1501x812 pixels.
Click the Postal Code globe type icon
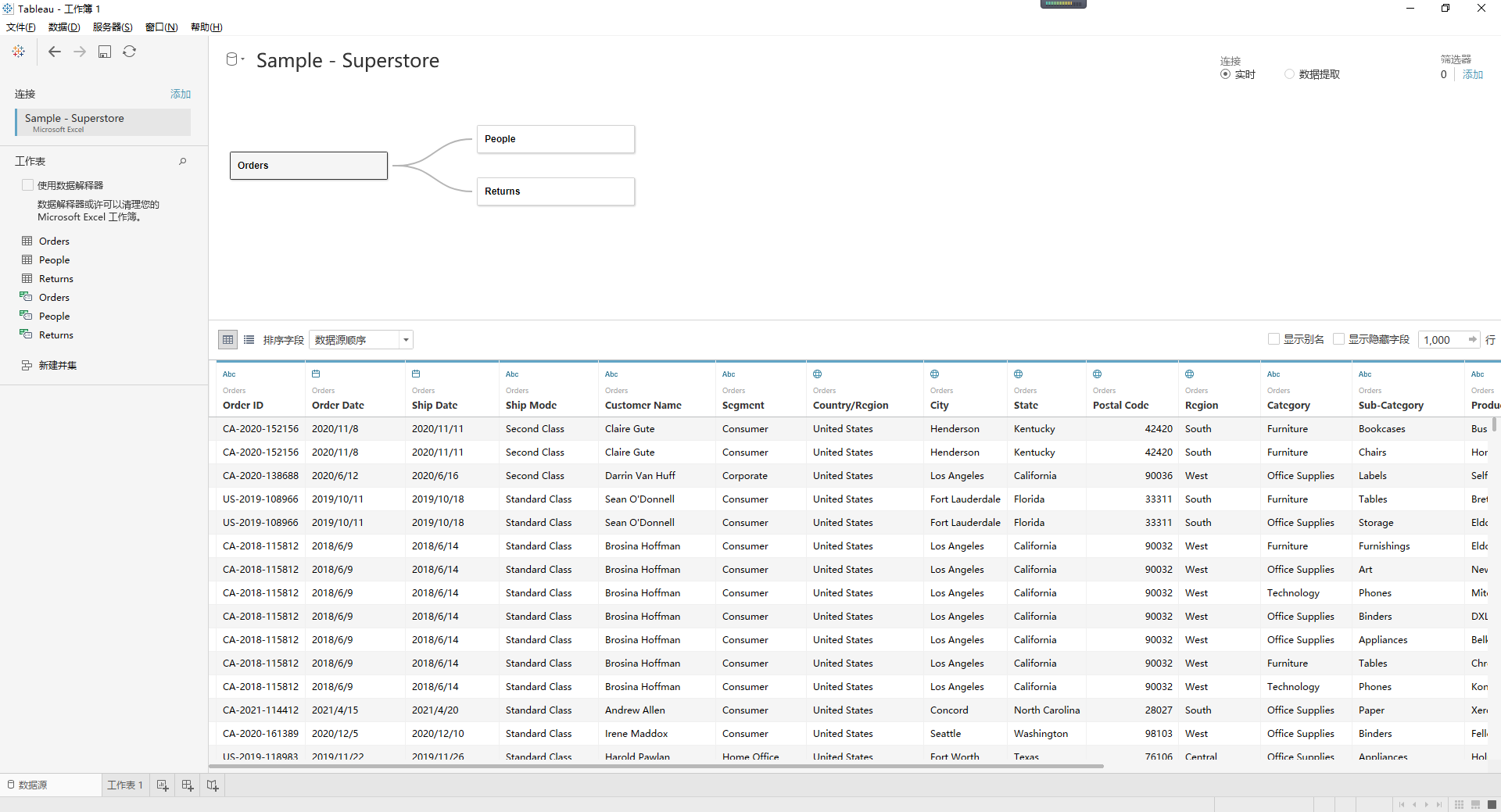click(1098, 374)
